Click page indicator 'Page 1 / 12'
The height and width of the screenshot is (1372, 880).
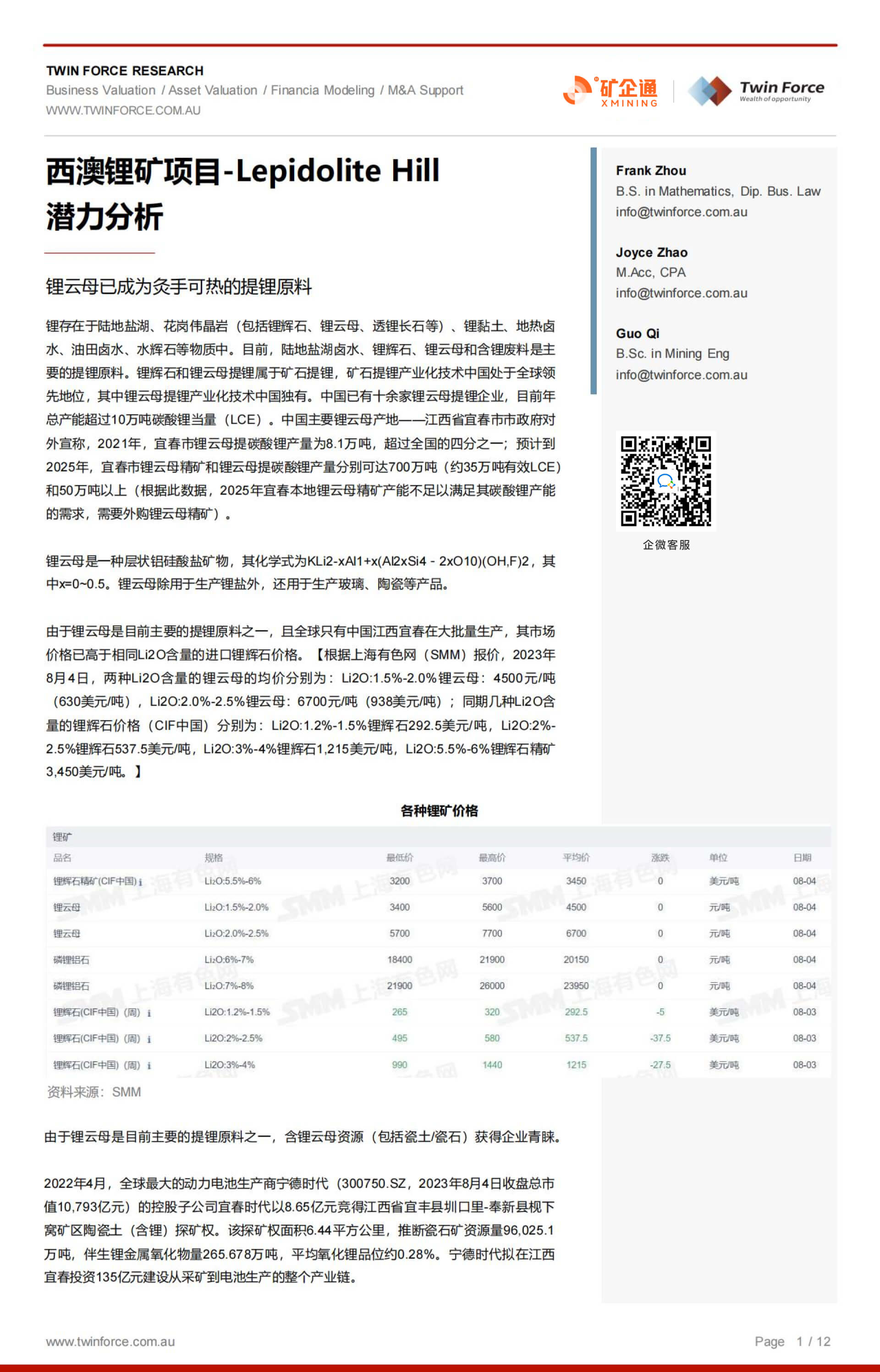792,1341
